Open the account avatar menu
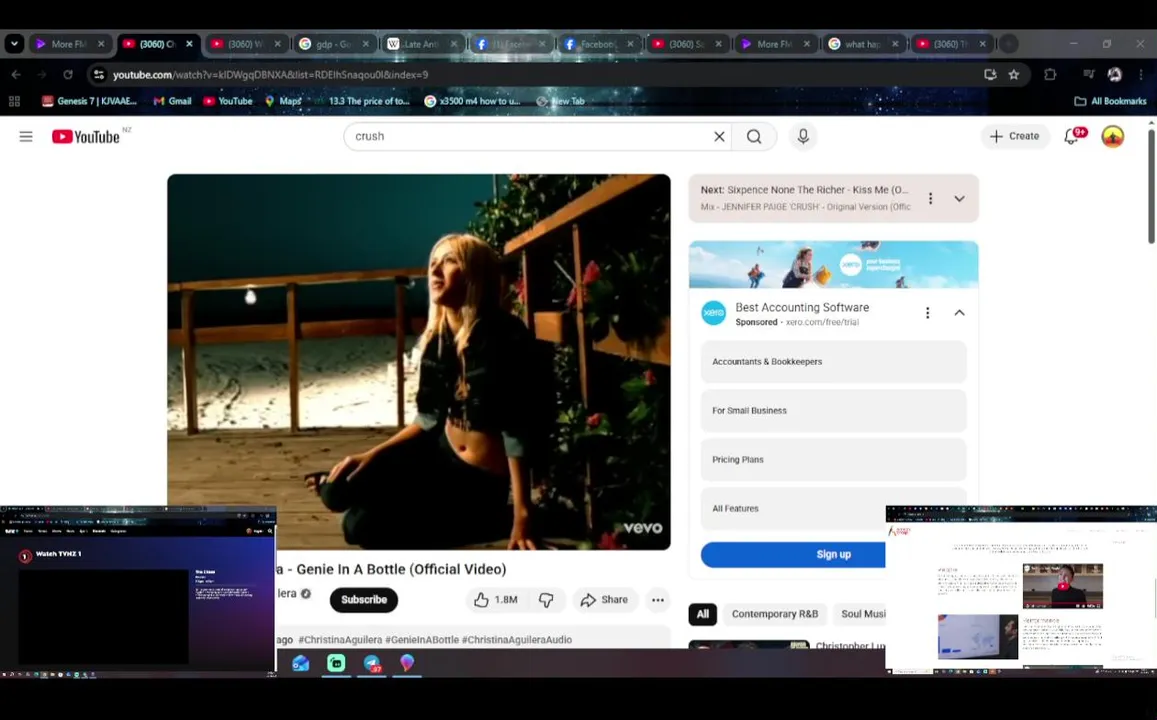Screen dimensions: 1157x720 coord(1112,136)
